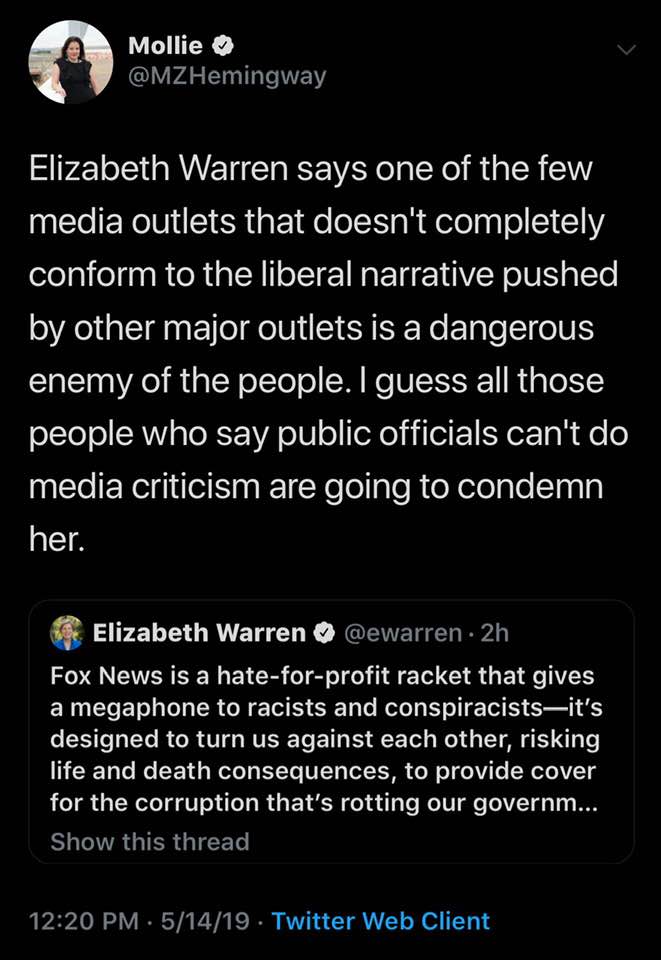Select Show this thread

pyautogui.click(x=150, y=841)
